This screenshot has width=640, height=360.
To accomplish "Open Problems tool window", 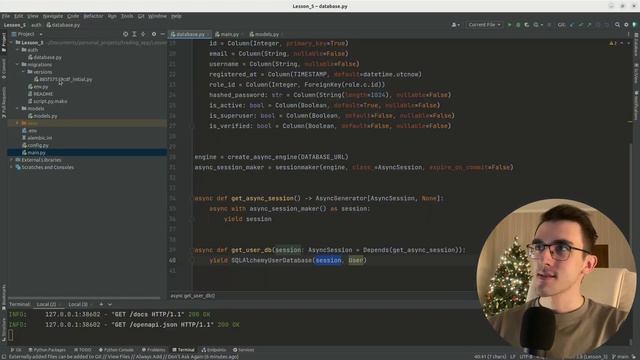I will click(153, 350).
